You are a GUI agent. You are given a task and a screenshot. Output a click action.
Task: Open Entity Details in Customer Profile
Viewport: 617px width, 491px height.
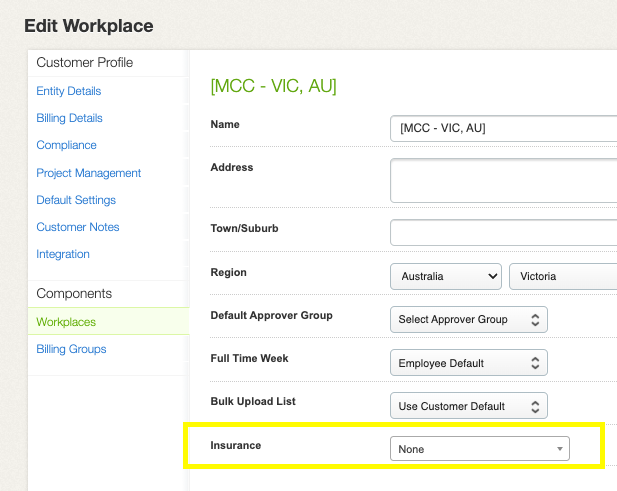(68, 91)
